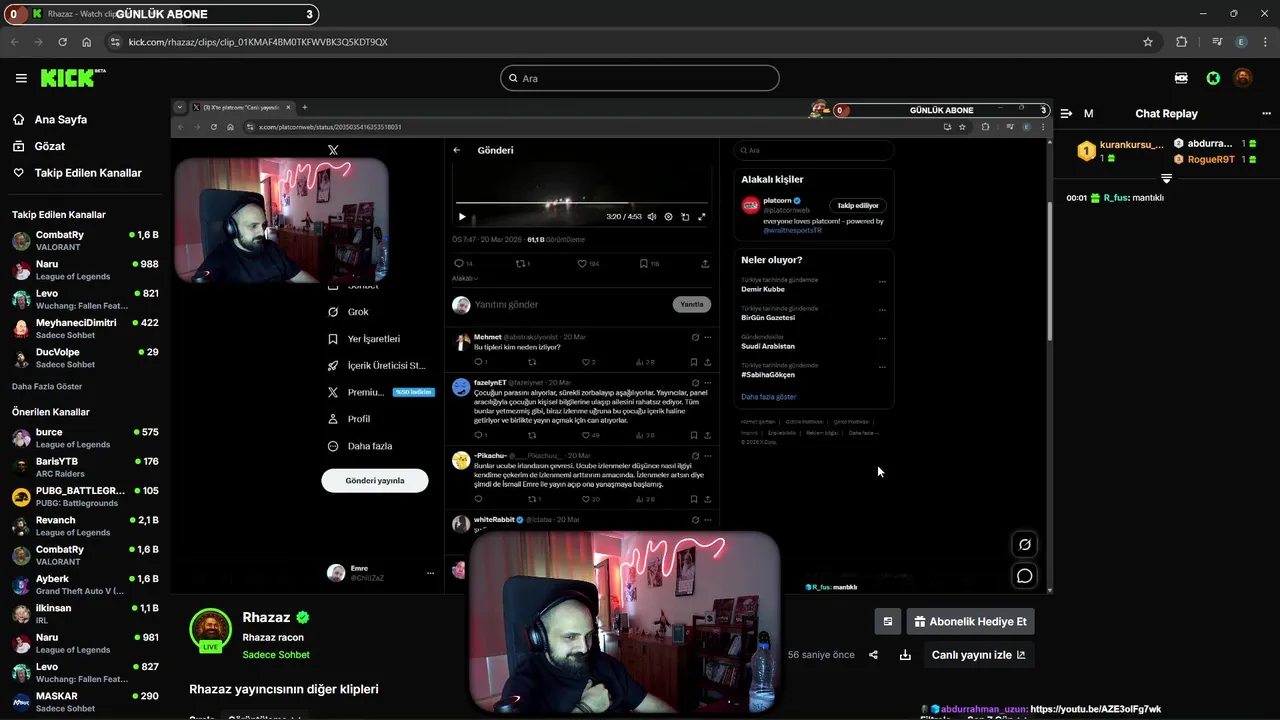Open MASKAR channel in recommended list
1280x720 pixels.
85,701
